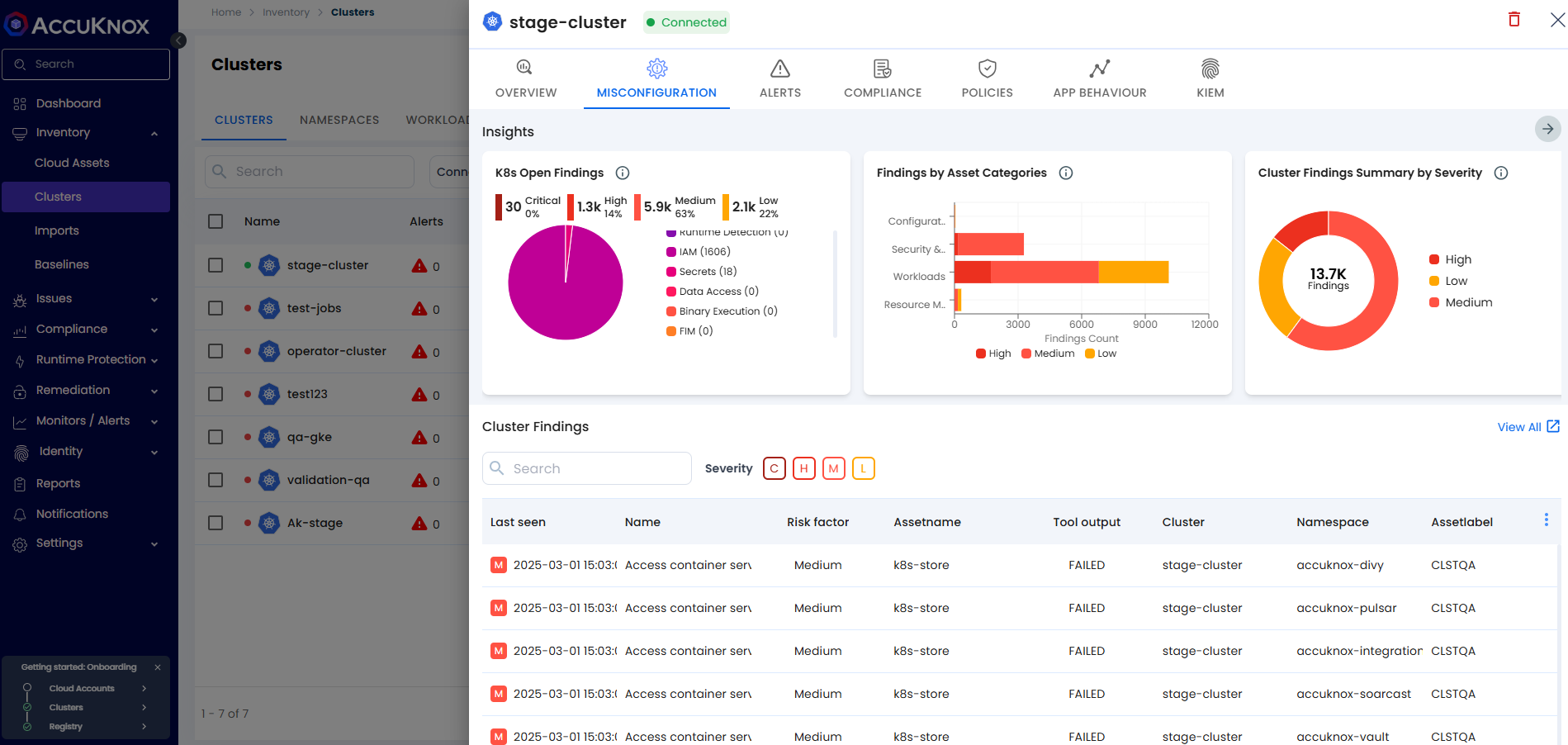Viewport: 1568px width, 745px height.
Task: Check the test-jobs row checkbox
Action: 216,308
